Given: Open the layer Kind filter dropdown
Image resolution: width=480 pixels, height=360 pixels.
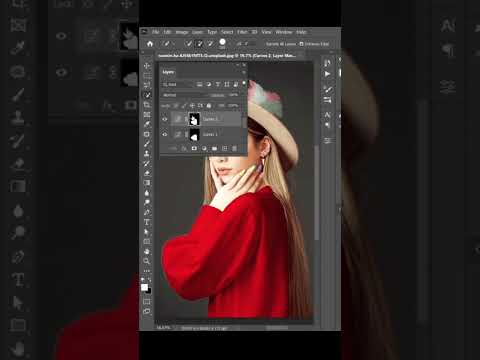Looking at the screenshot, I should 177,84.
